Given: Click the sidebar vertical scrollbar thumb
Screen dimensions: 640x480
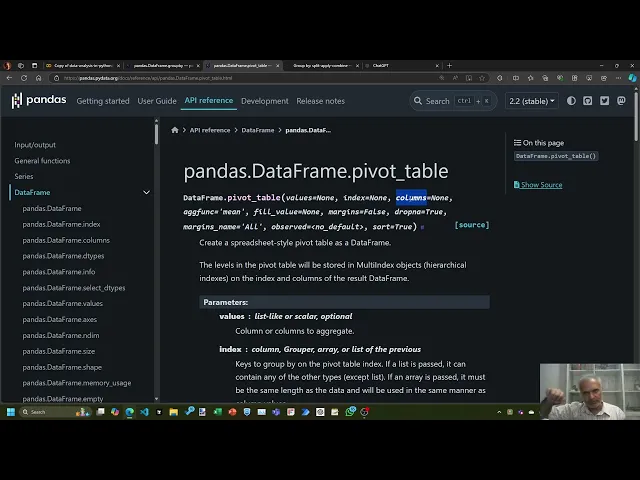Looking at the screenshot, I should 156,134.
